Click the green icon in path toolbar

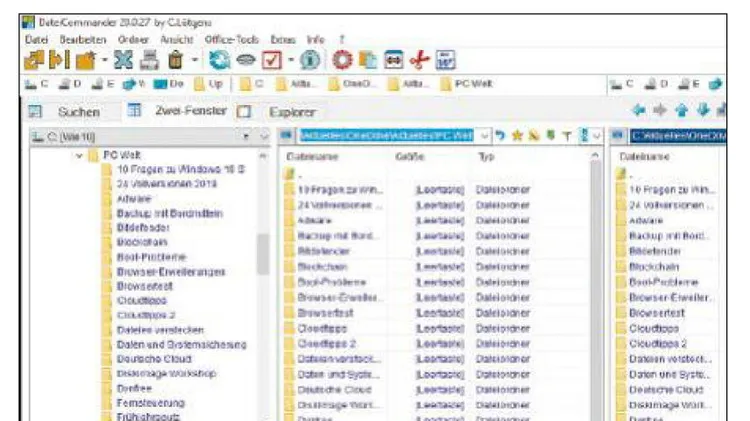tap(551, 136)
